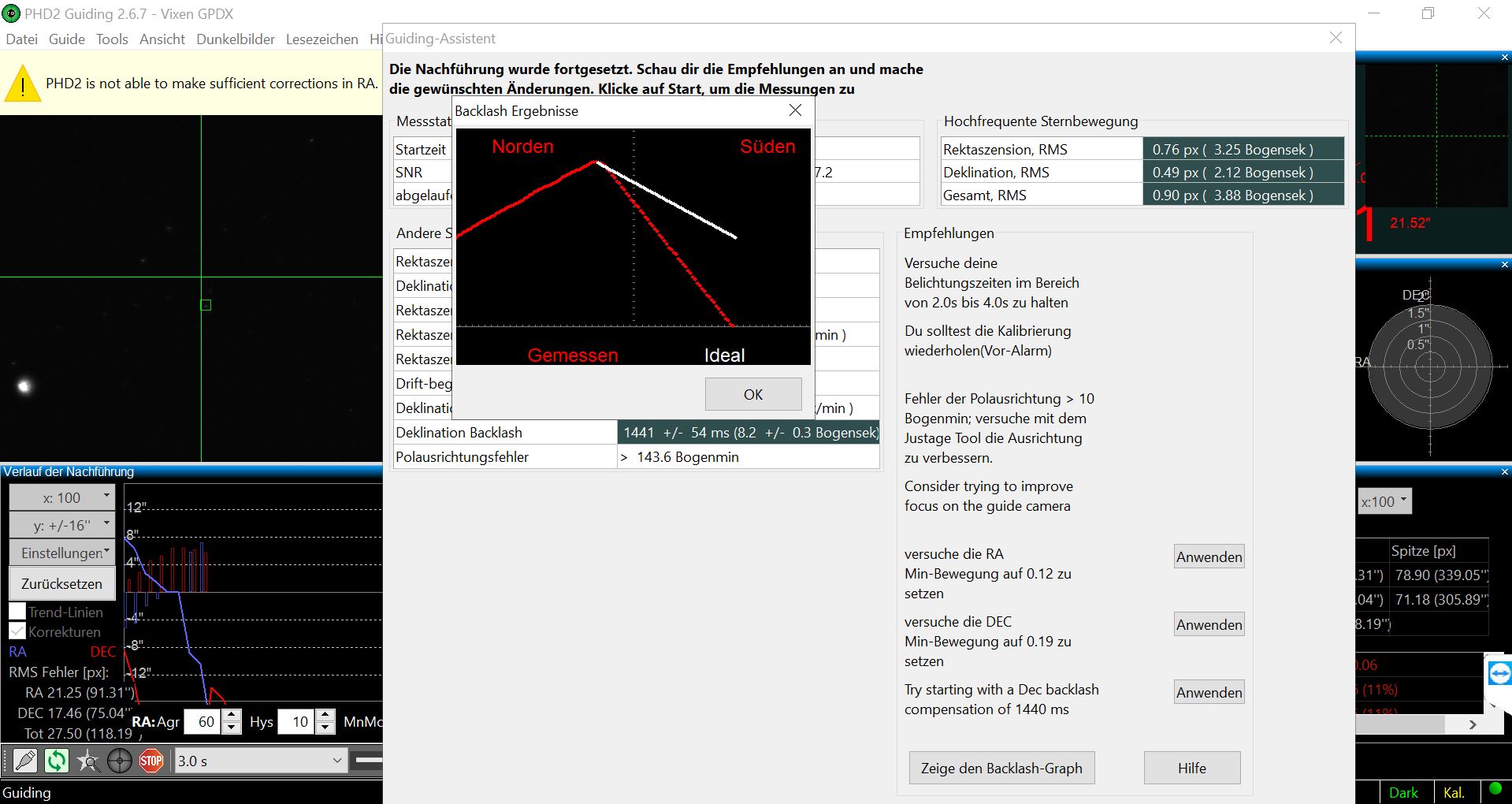Close the Guiding-Assistent window
This screenshot has width=1512, height=804.
point(1336,38)
